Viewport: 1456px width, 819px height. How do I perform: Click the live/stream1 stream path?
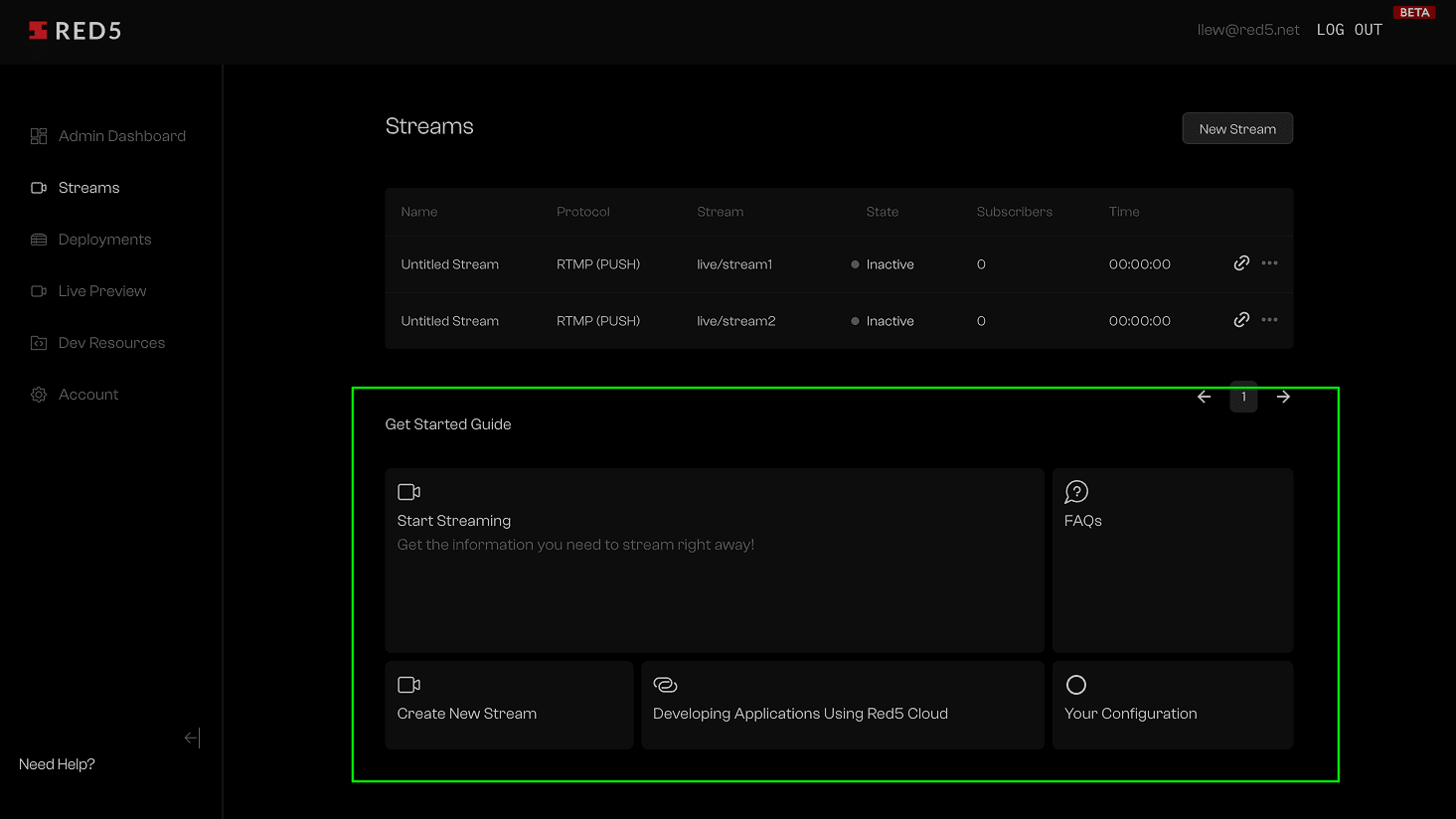[734, 264]
